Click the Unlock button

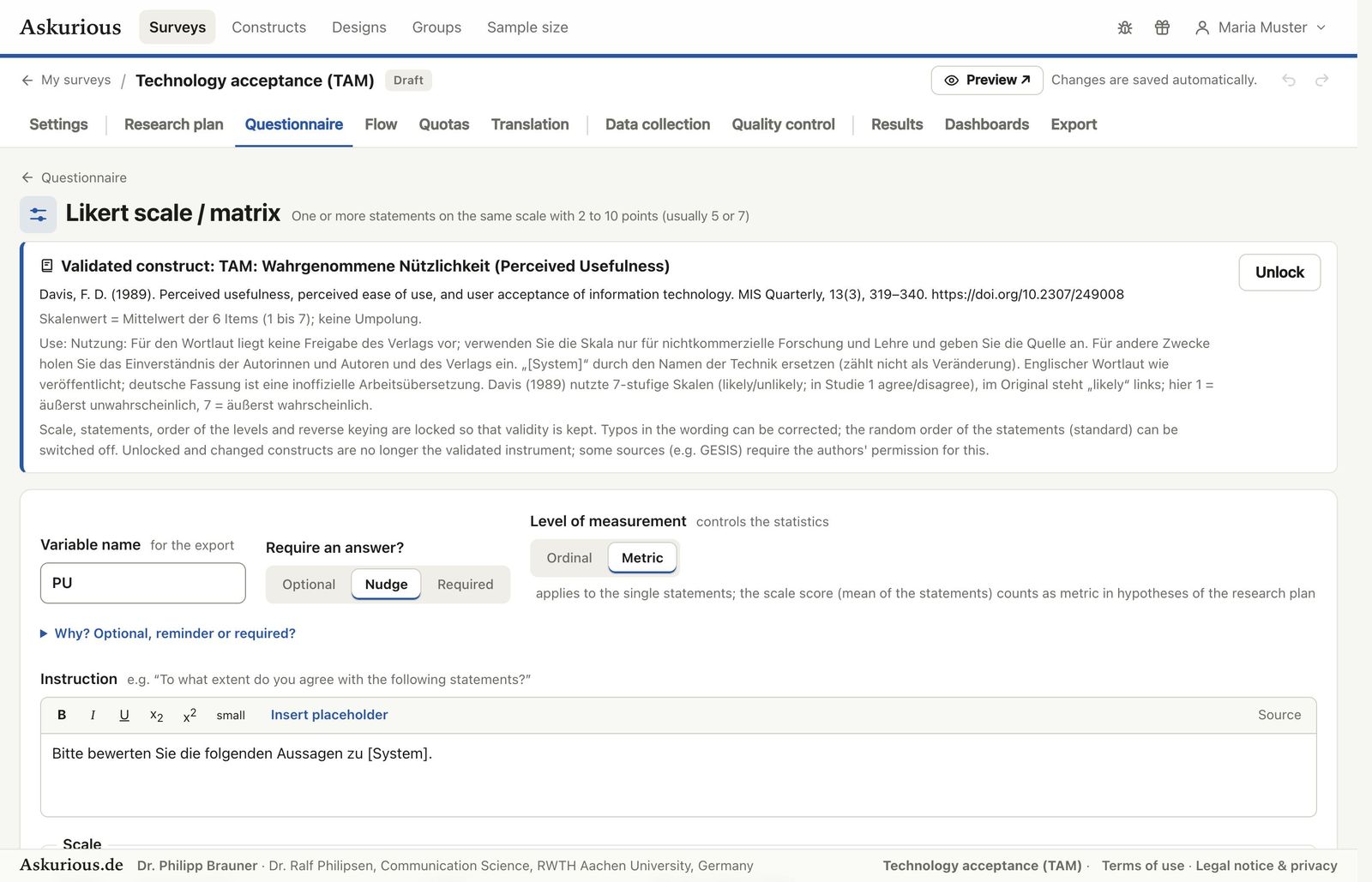[1279, 273]
